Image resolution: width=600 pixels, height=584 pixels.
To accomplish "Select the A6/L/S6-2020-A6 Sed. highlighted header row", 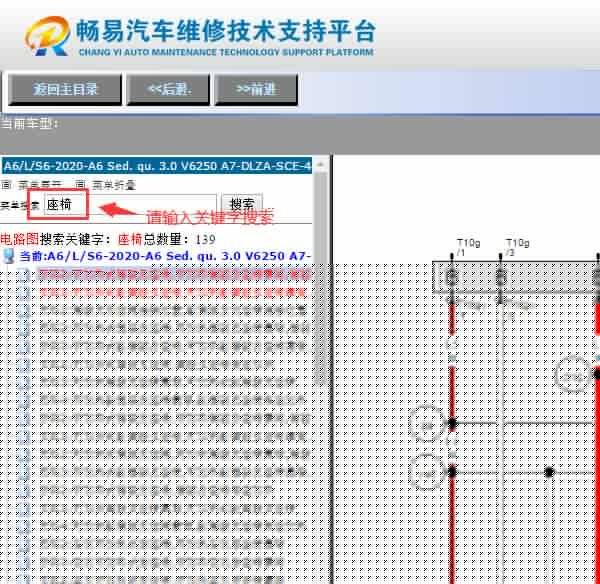I will (x=156, y=166).
